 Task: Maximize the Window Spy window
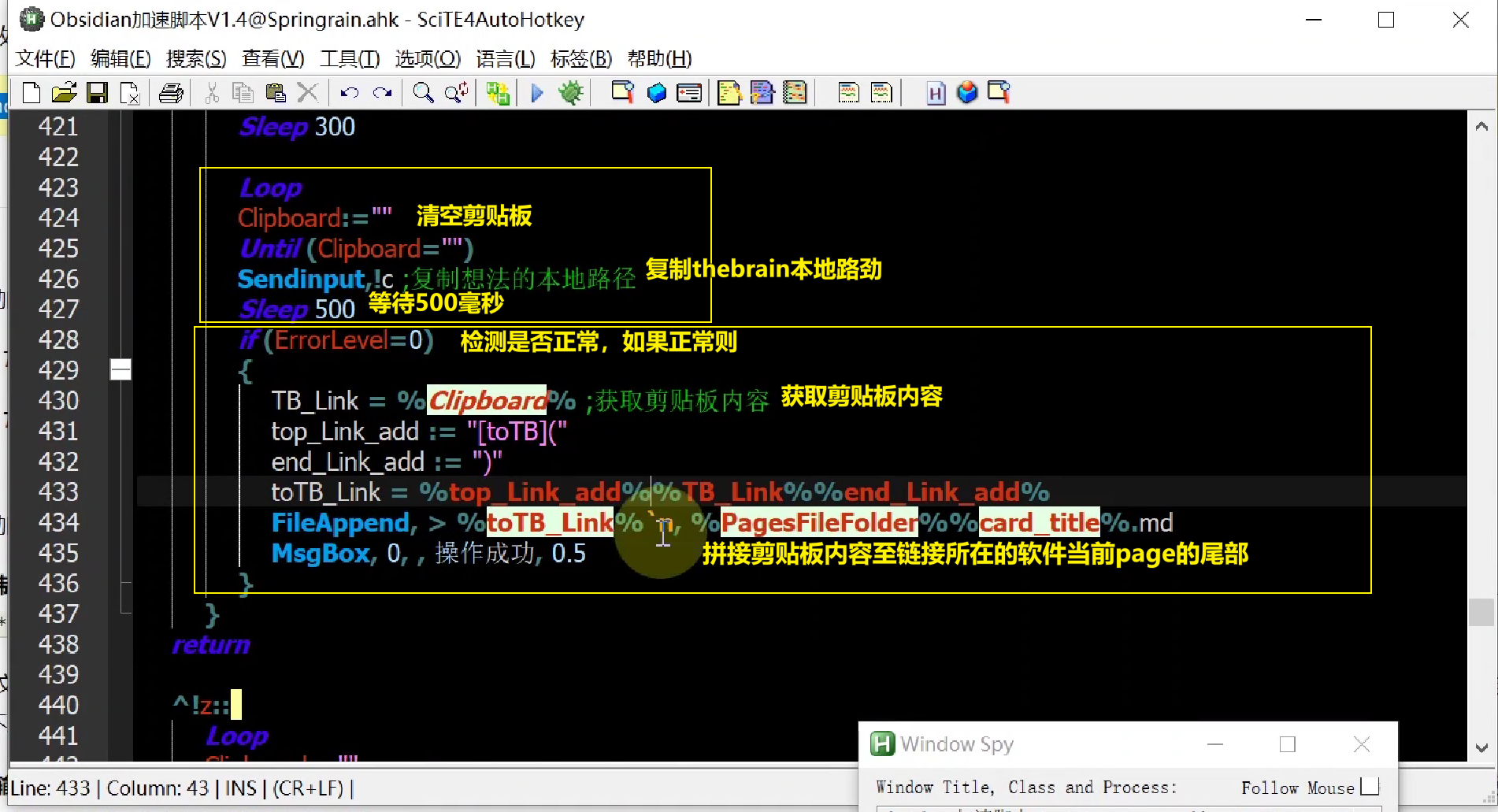tap(1288, 744)
